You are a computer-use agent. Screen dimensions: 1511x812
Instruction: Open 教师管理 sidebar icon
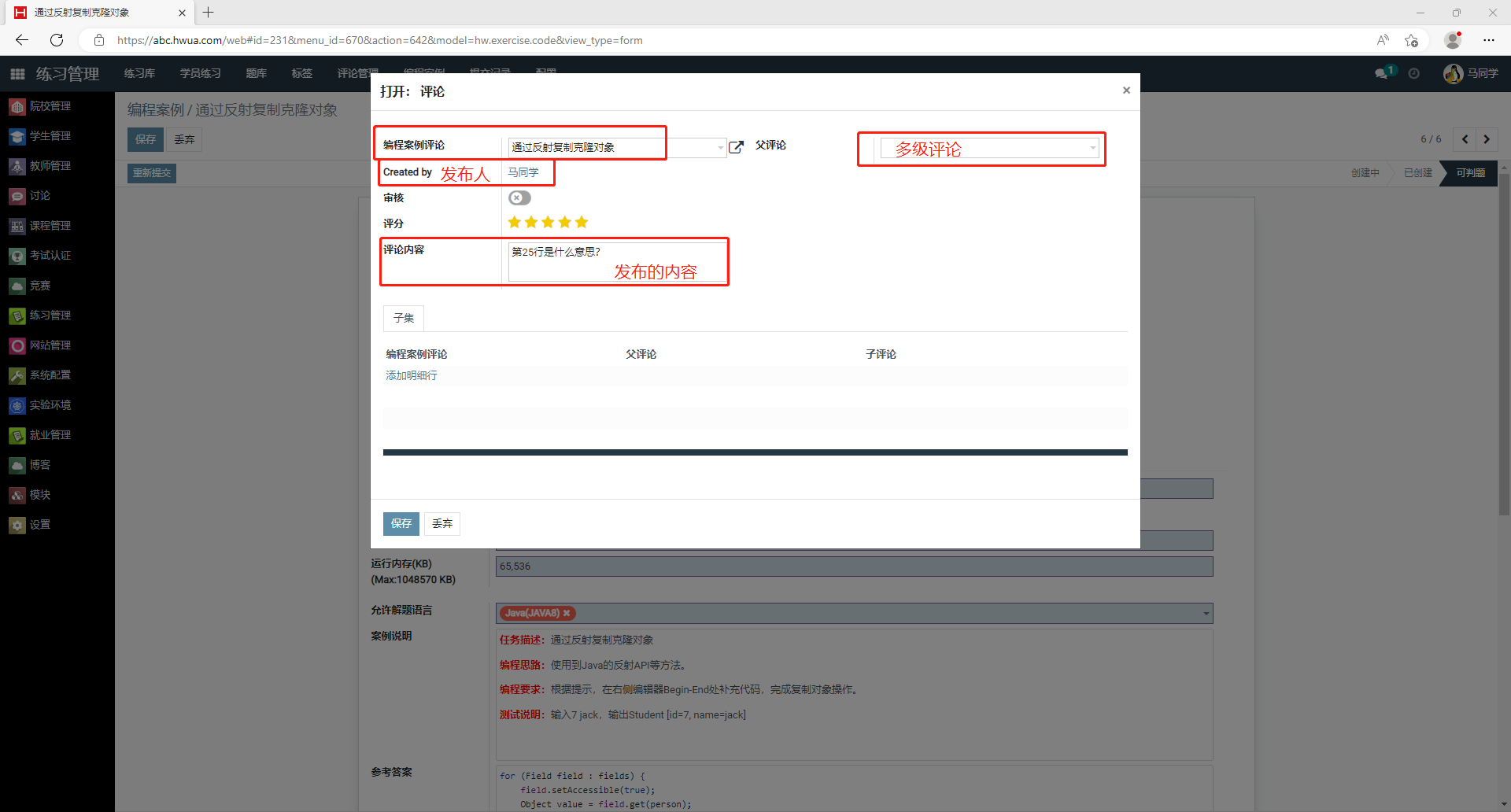(x=17, y=166)
